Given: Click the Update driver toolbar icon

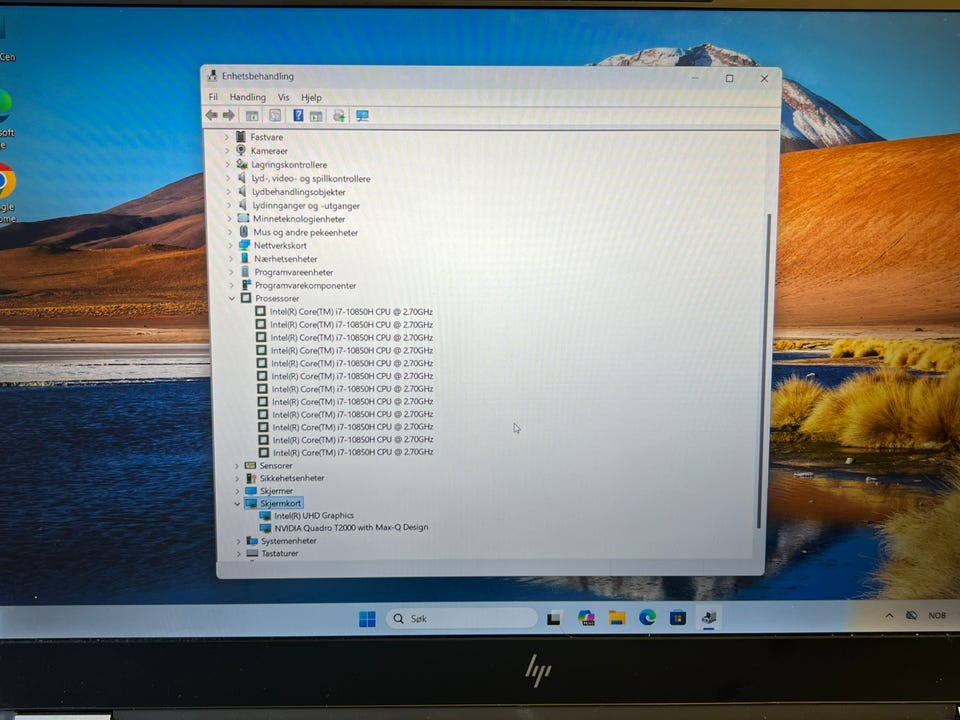Looking at the screenshot, I should pos(339,116).
